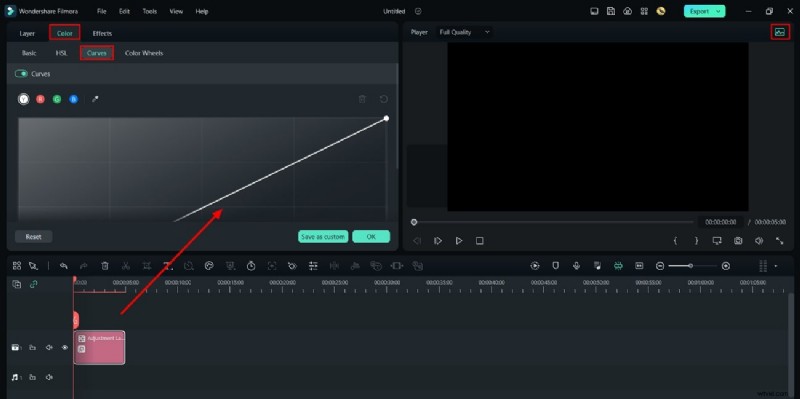The image size is (800, 399).
Task: Click the curves eyedropper tool
Action: (x=95, y=99)
